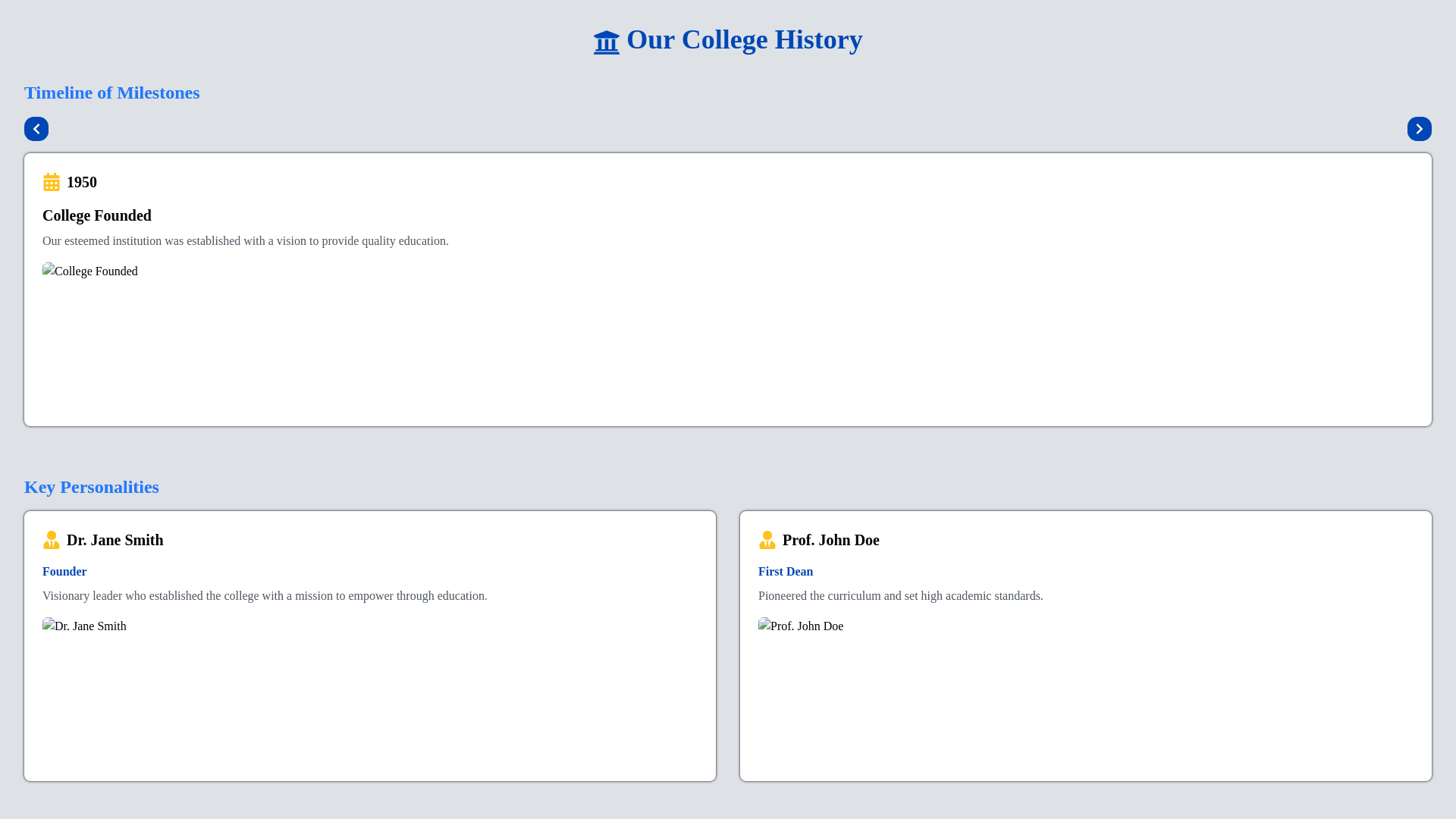Click the Dr. Jane Smith name heading
The height and width of the screenshot is (819, 1456).
click(x=115, y=540)
